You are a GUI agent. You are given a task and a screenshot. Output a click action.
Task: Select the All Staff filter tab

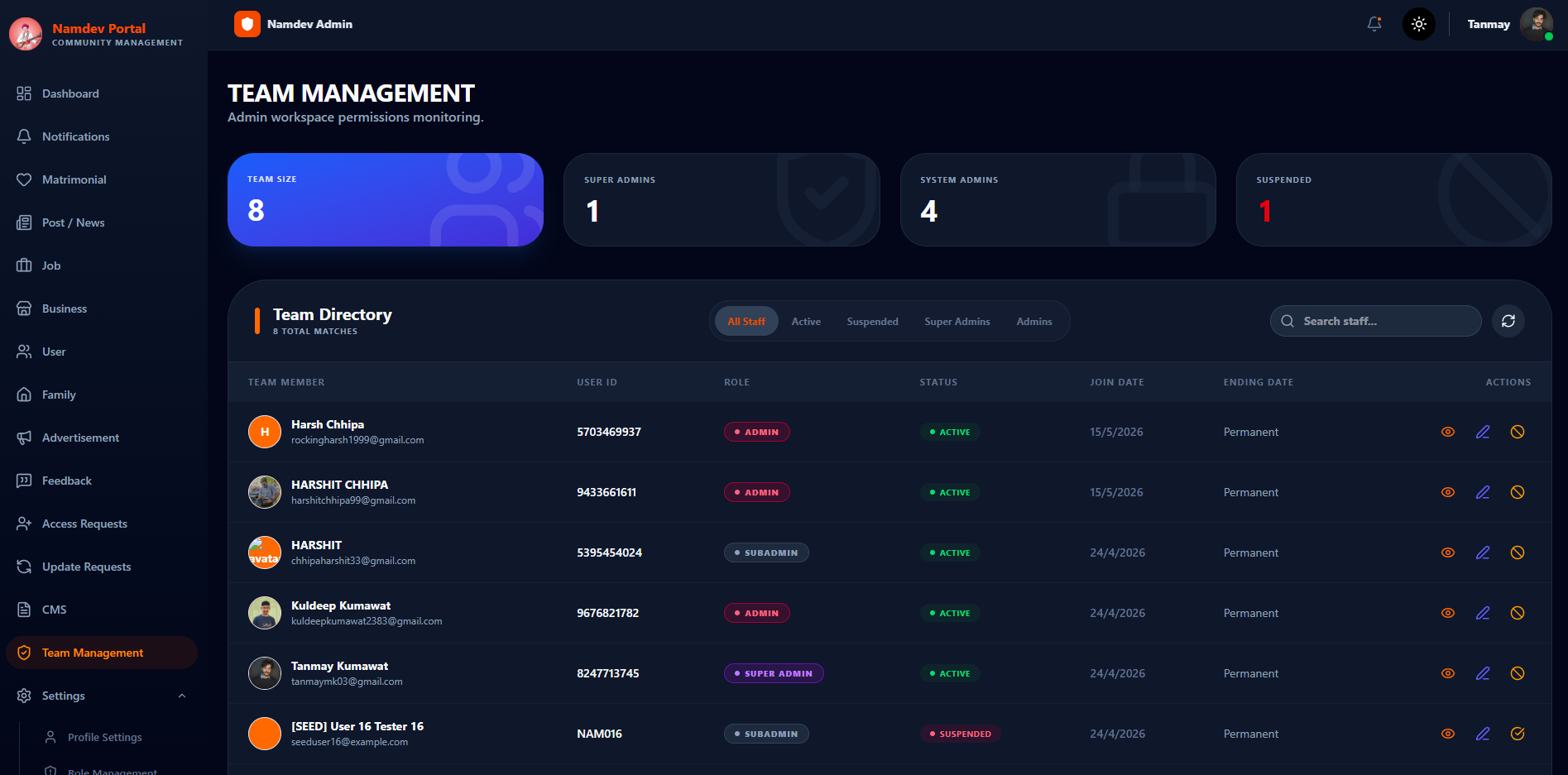point(746,321)
